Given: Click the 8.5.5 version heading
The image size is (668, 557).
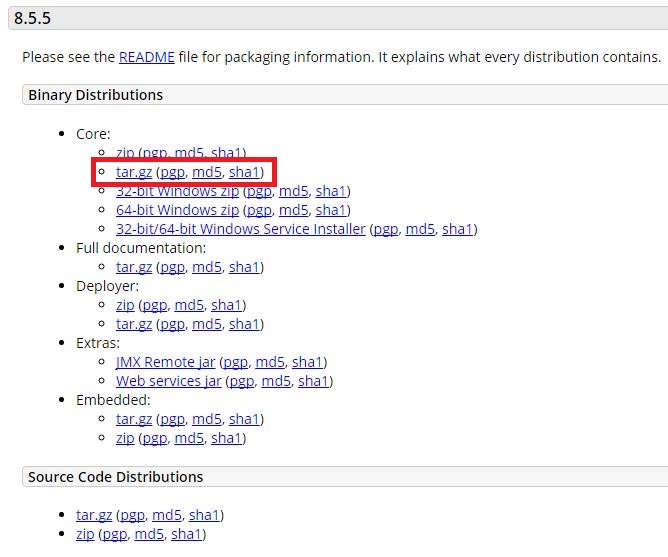Looking at the screenshot, I should click(x=32, y=18).
